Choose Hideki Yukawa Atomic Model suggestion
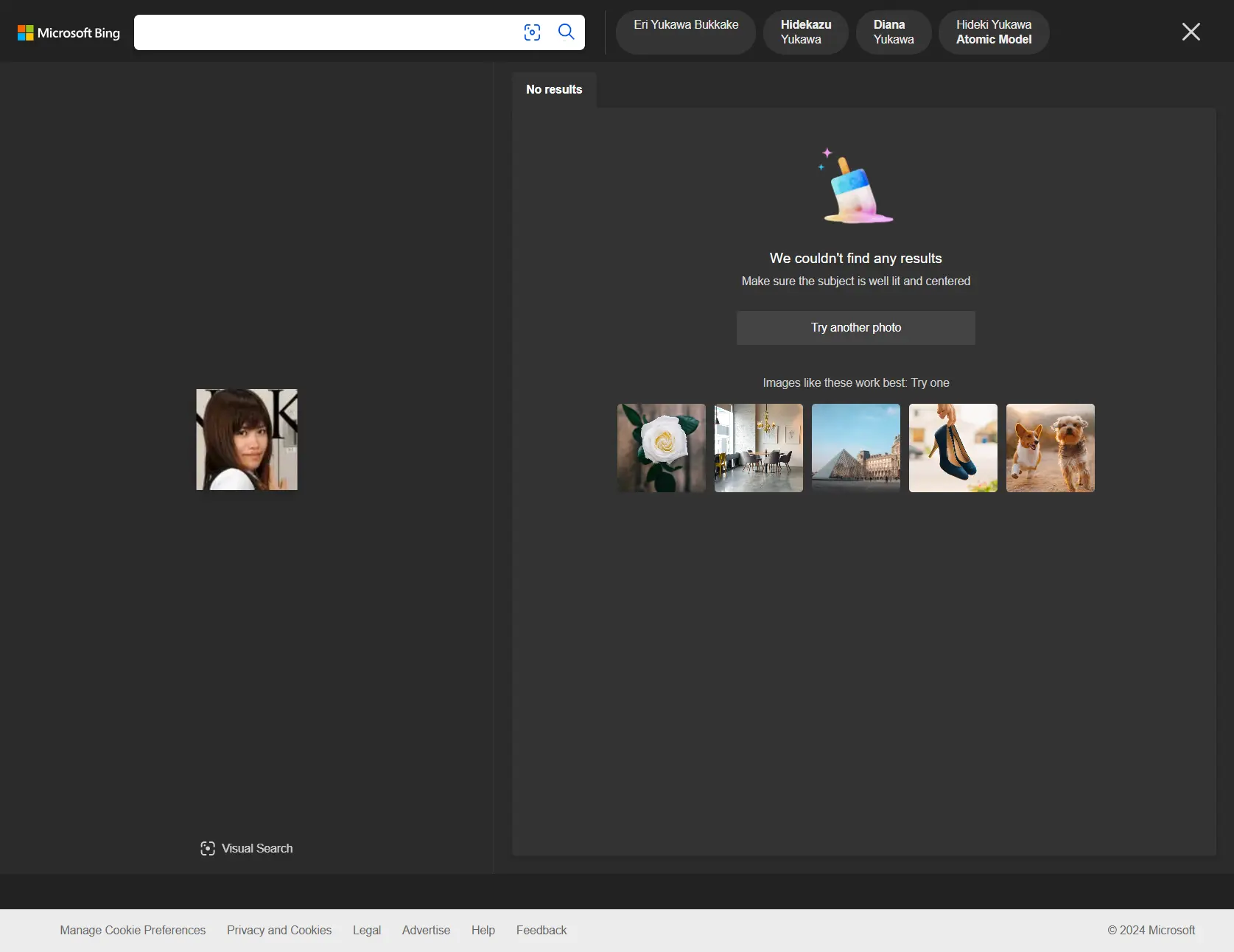The image size is (1234, 952). pyautogui.click(x=993, y=32)
